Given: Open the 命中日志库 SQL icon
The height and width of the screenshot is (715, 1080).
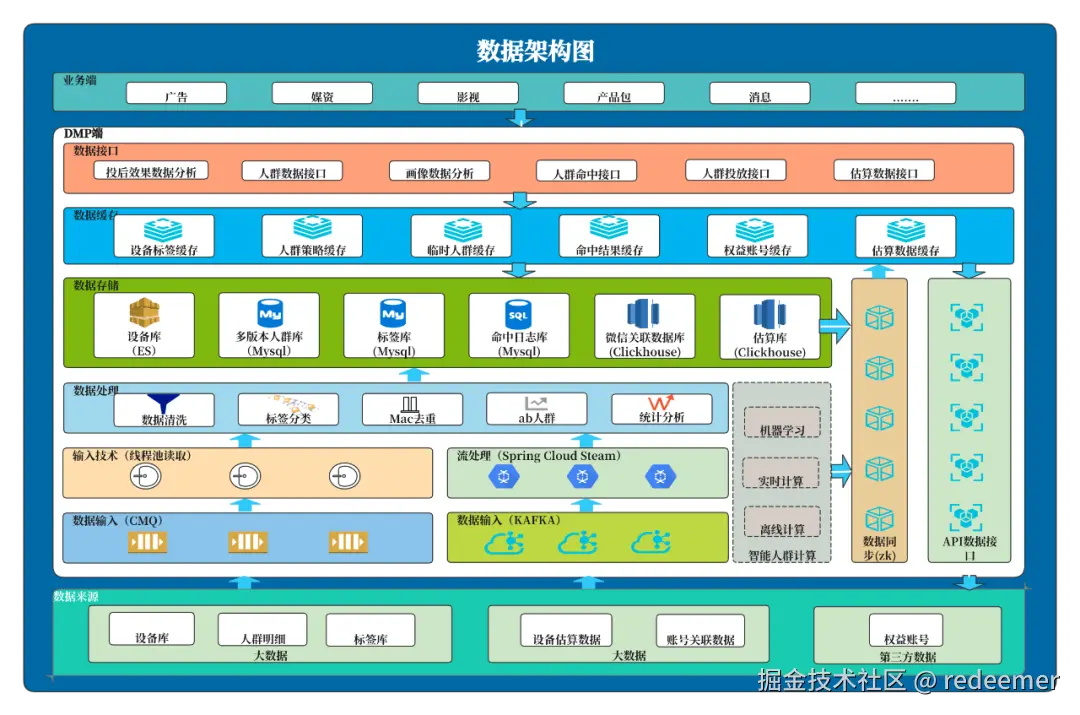Looking at the screenshot, I should pyautogui.click(x=519, y=313).
